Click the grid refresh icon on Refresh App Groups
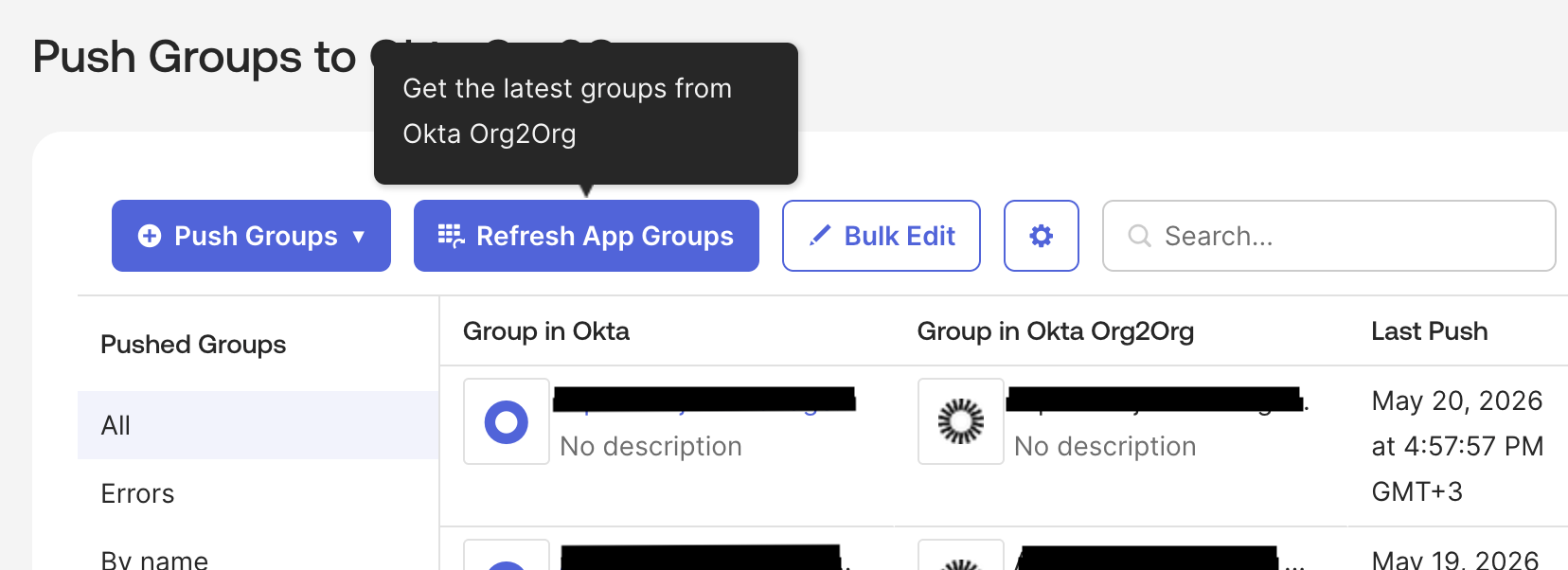 [x=451, y=236]
